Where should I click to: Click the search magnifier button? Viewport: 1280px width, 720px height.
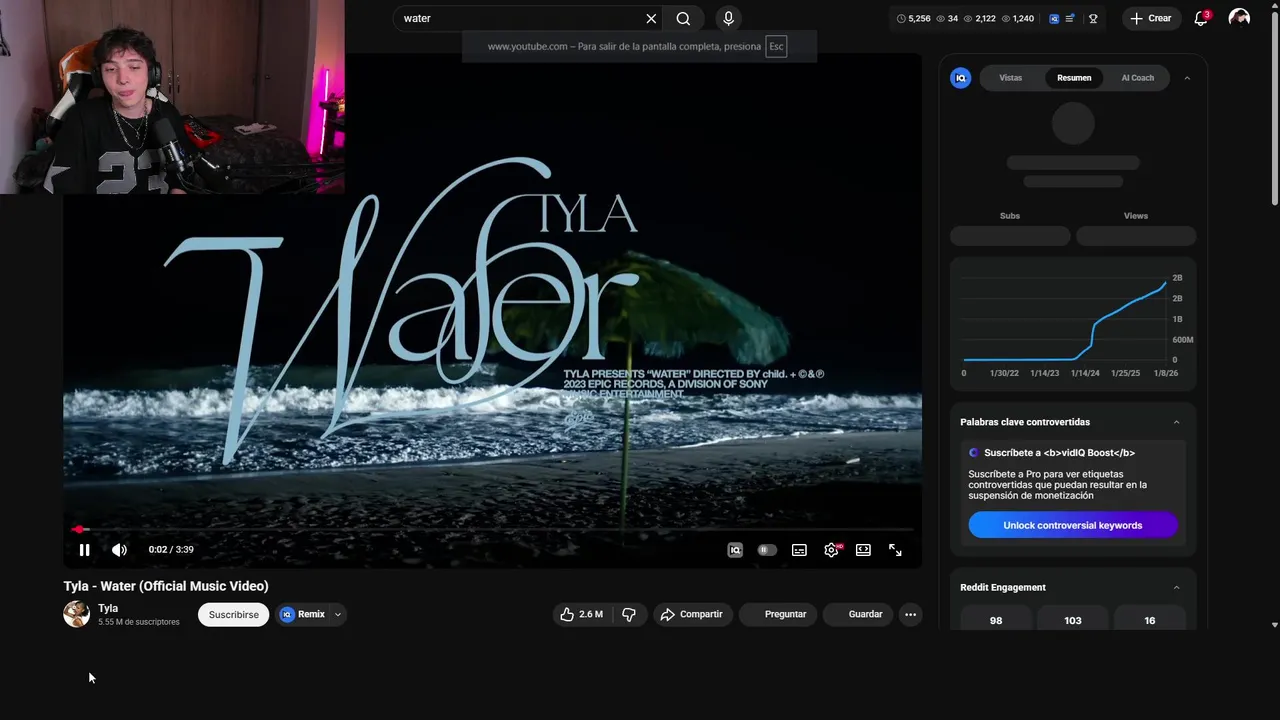coord(683,18)
